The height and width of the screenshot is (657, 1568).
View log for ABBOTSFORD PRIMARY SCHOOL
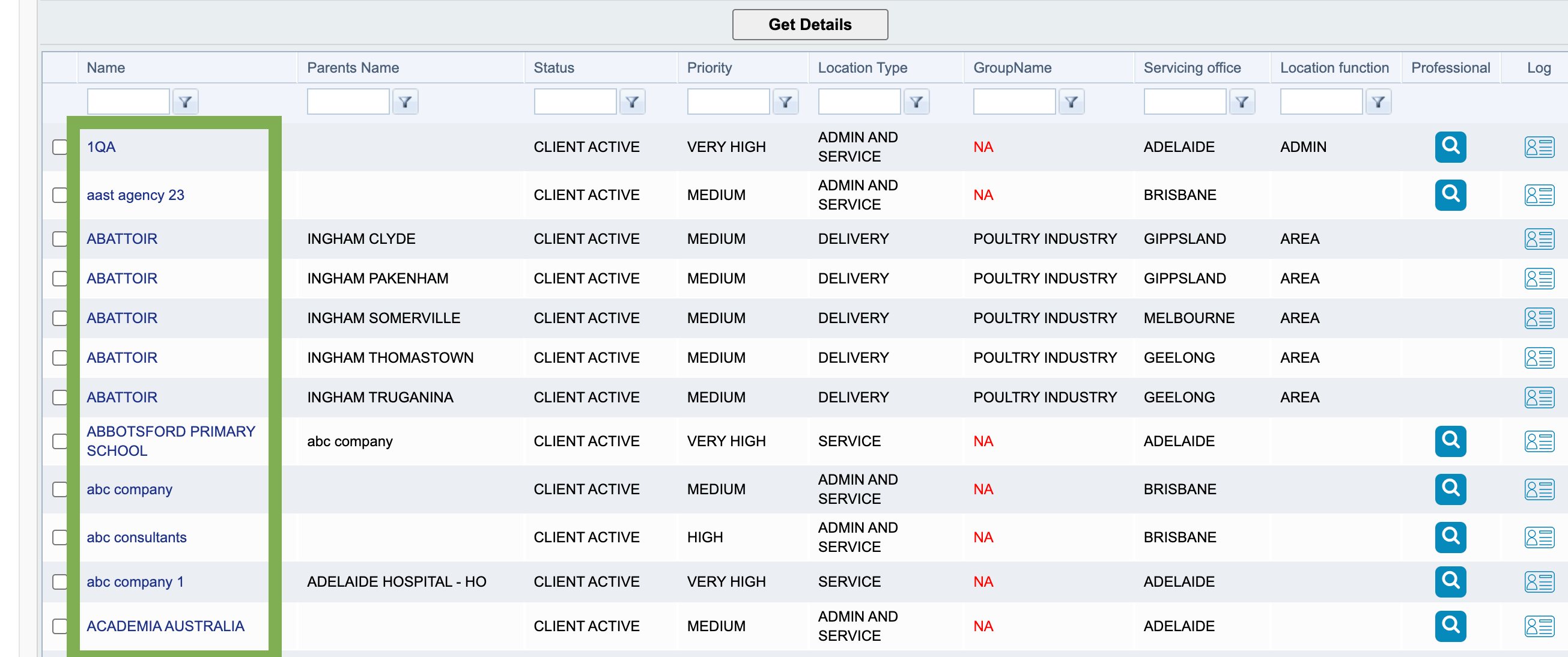coord(1539,440)
